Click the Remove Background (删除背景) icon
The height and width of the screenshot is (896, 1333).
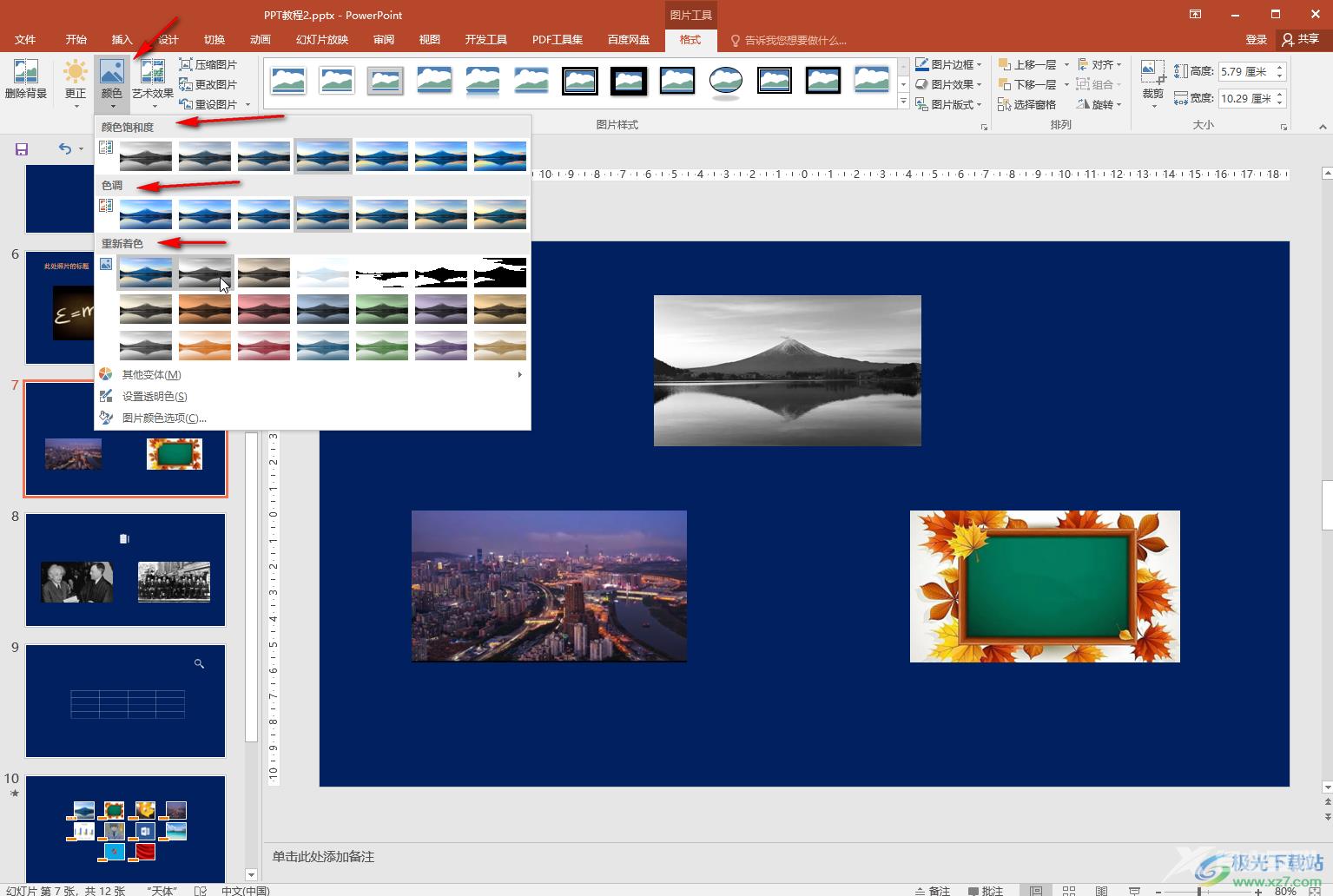pos(26,80)
